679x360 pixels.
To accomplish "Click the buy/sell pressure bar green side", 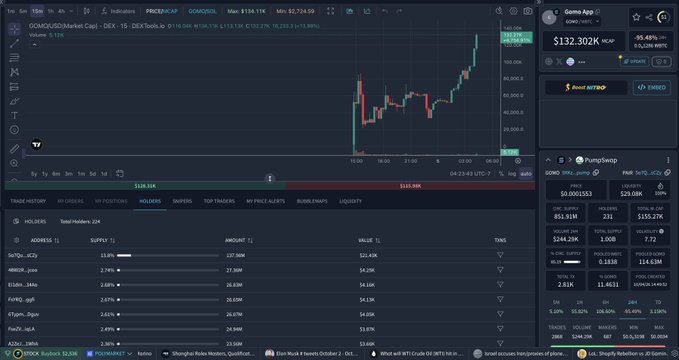I will click(x=145, y=186).
